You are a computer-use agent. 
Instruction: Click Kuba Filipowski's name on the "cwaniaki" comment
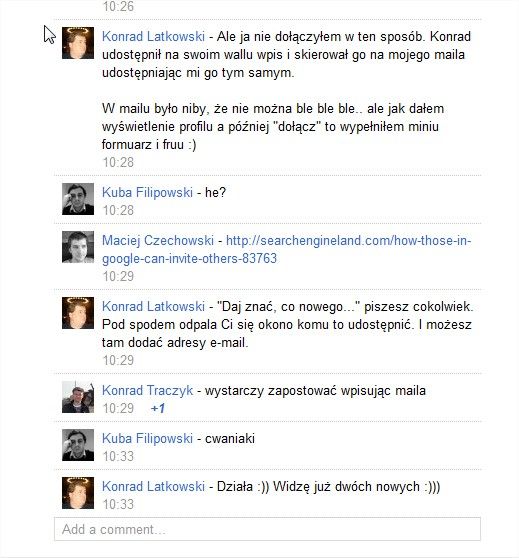tap(147, 438)
